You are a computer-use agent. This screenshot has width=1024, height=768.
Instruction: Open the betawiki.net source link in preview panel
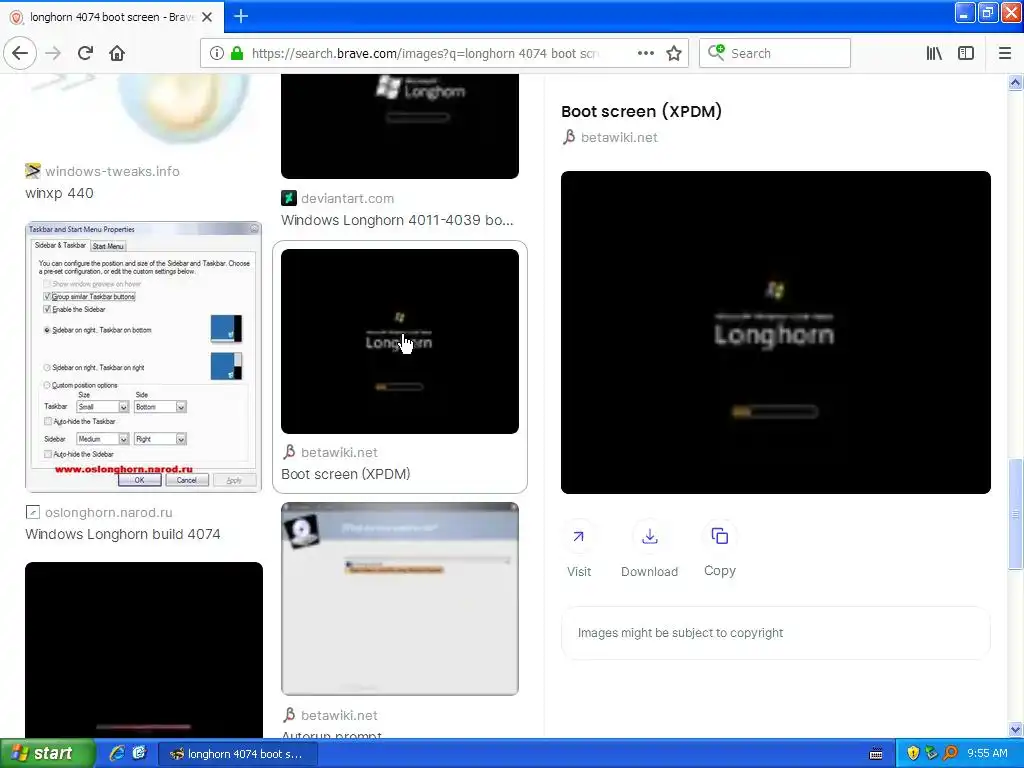[x=619, y=137]
